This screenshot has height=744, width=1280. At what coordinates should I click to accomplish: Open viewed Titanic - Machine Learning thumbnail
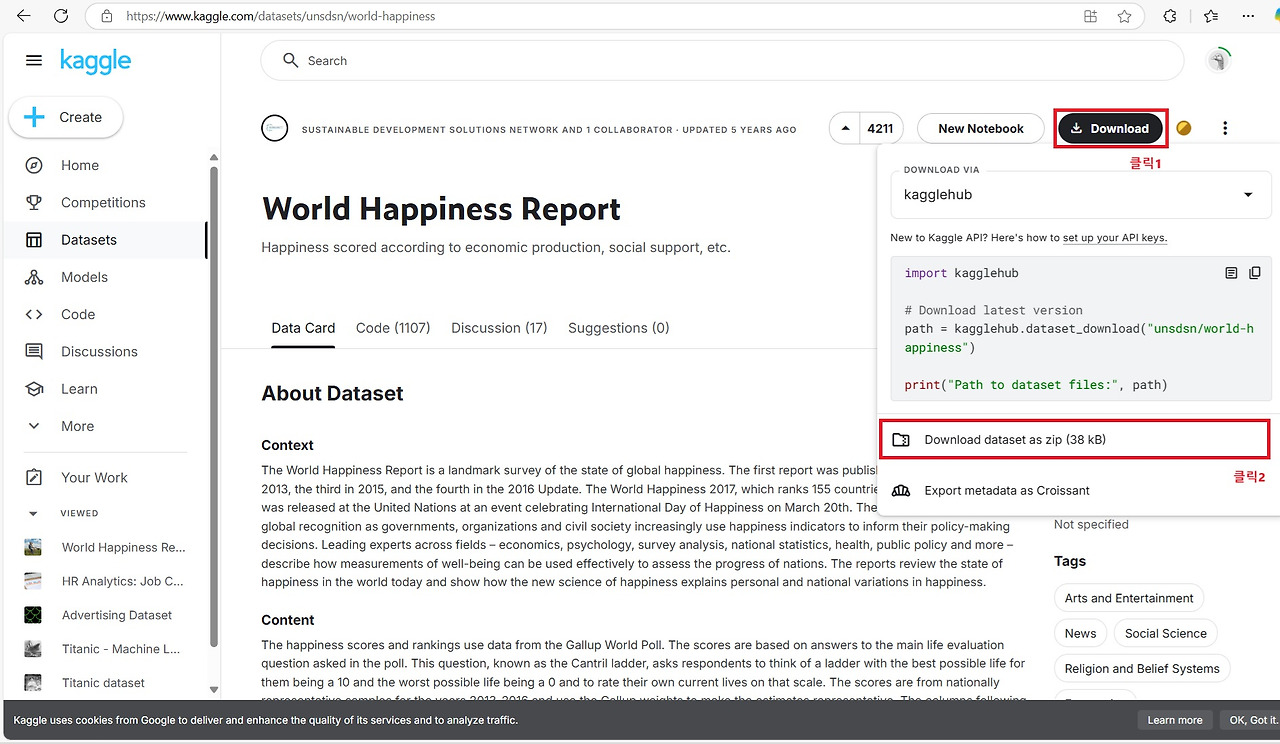(x=33, y=649)
